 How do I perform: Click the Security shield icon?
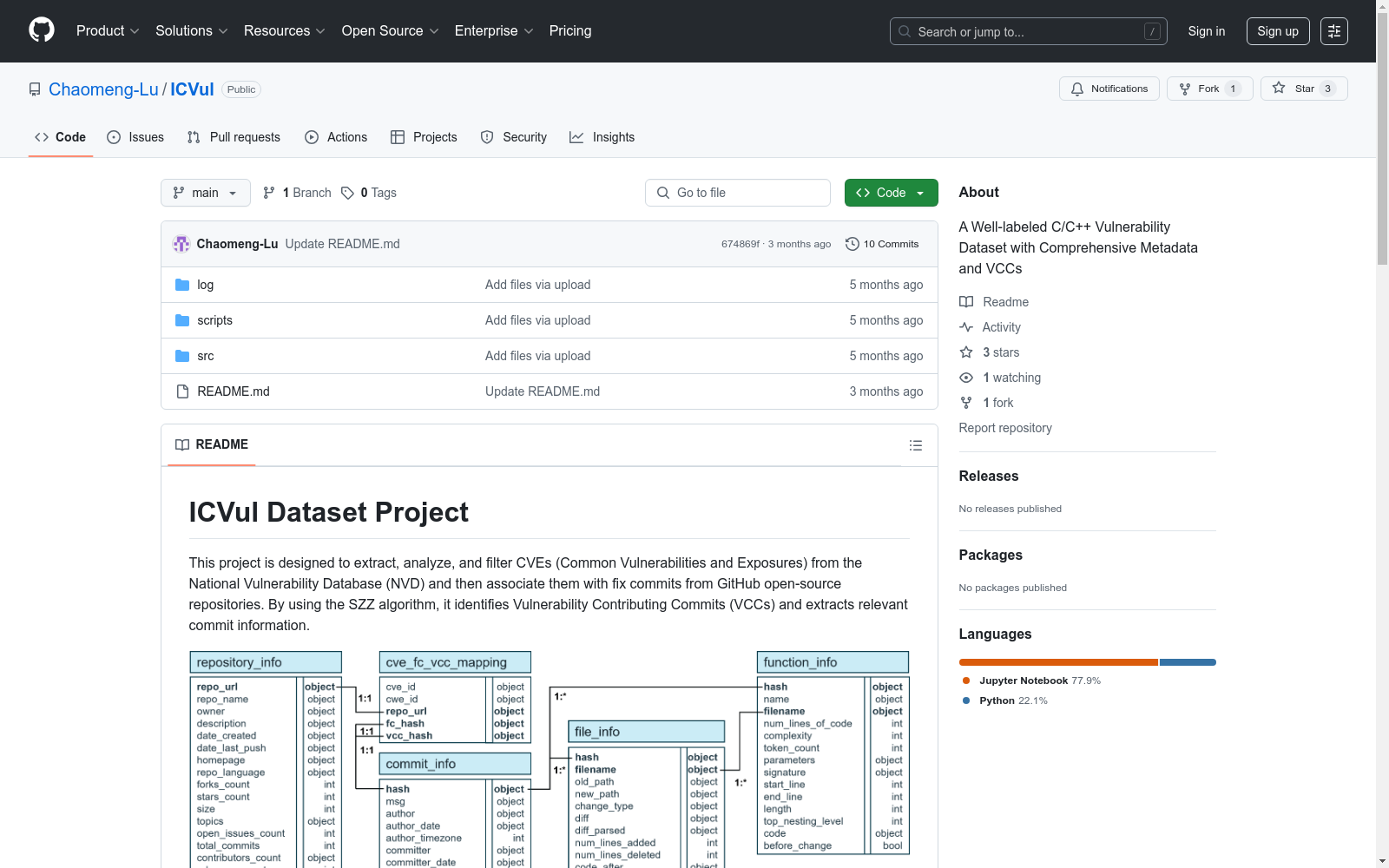pyautogui.click(x=487, y=137)
